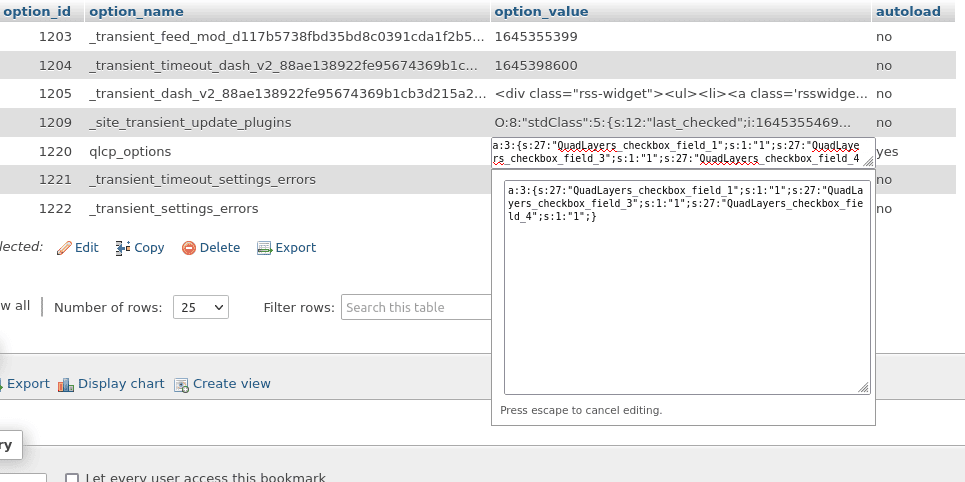Click the pencil Edit icon

point(64,248)
